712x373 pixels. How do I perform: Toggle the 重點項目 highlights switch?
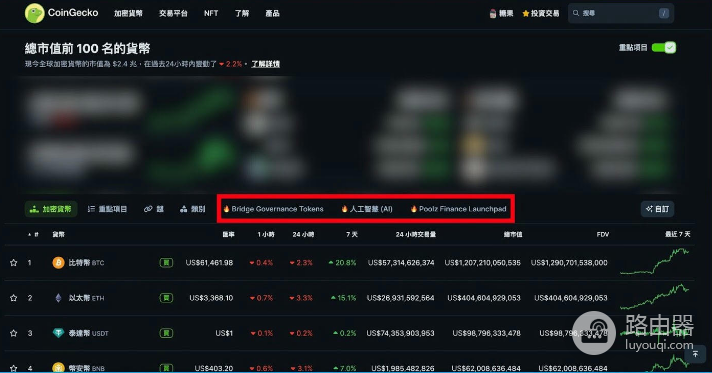pyautogui.click(x=664, y=48)
